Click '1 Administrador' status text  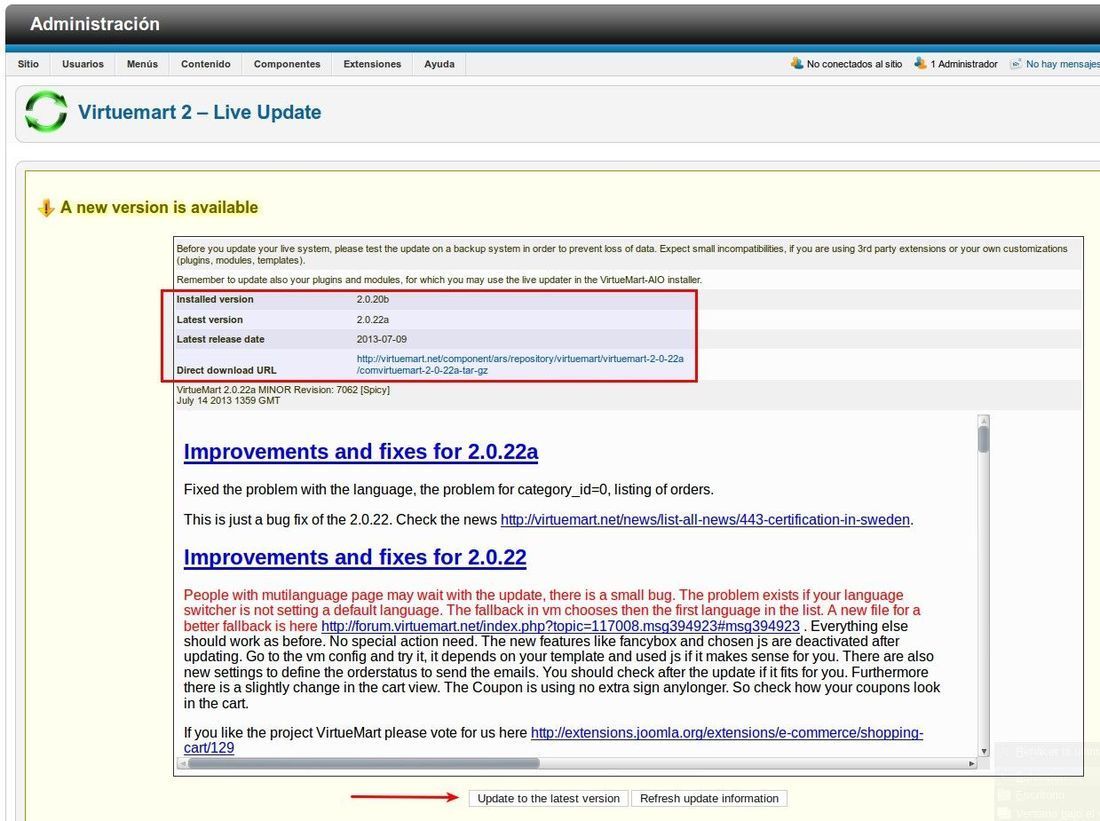coord(964,64)
